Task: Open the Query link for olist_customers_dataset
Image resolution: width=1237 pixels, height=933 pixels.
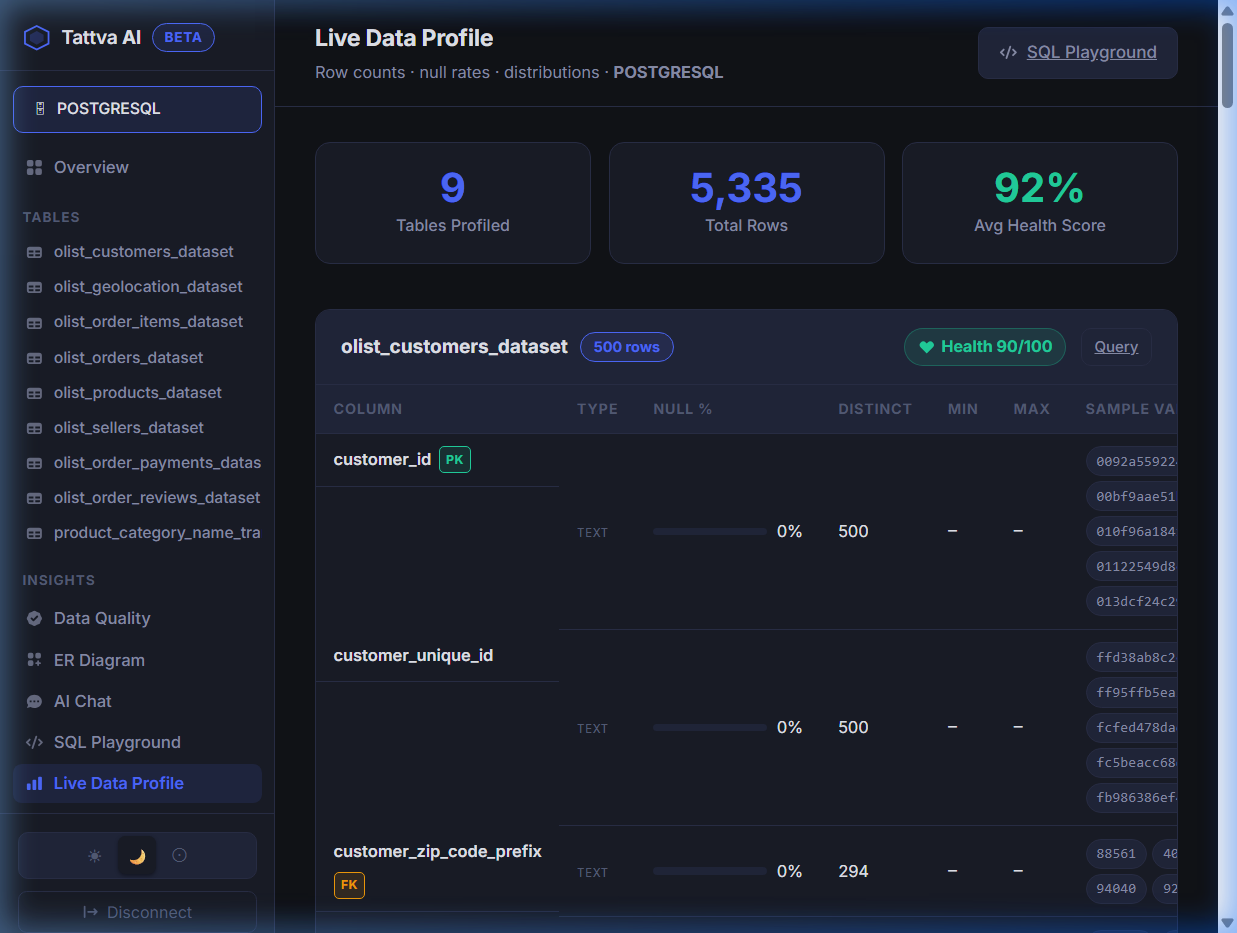Action: pos(1116,346)
